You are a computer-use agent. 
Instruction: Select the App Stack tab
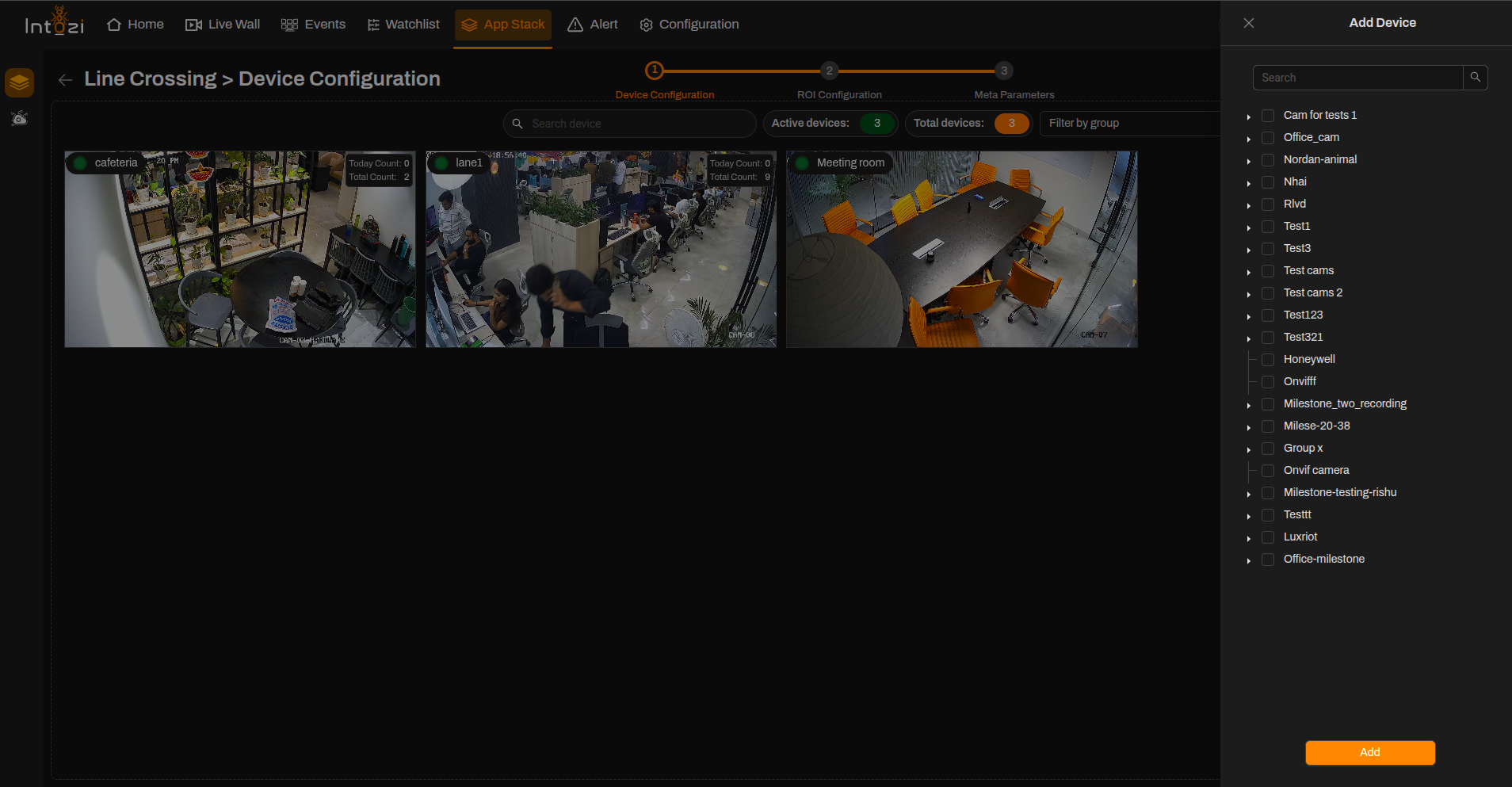(x=502, y=25)
